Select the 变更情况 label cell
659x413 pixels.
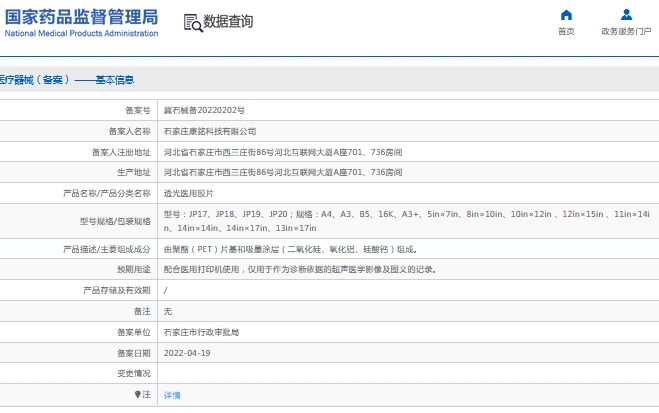134,373
